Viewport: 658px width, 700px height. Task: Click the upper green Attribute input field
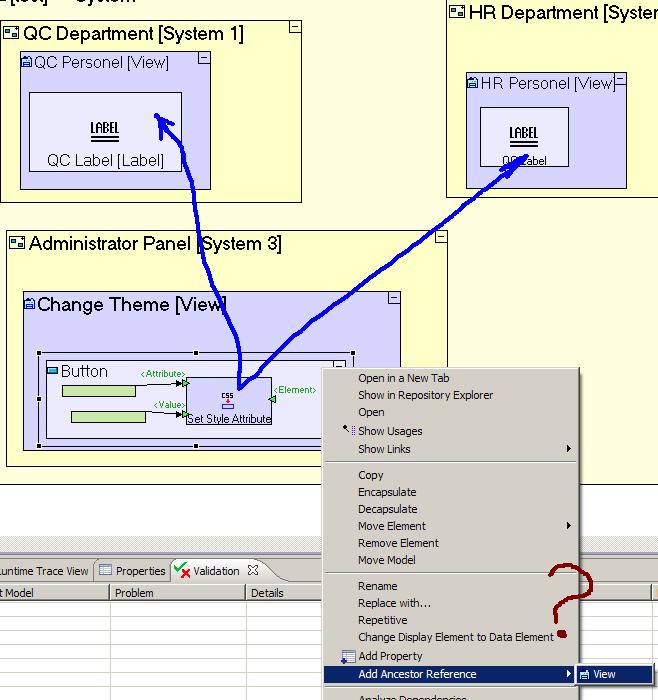(98, 391)
